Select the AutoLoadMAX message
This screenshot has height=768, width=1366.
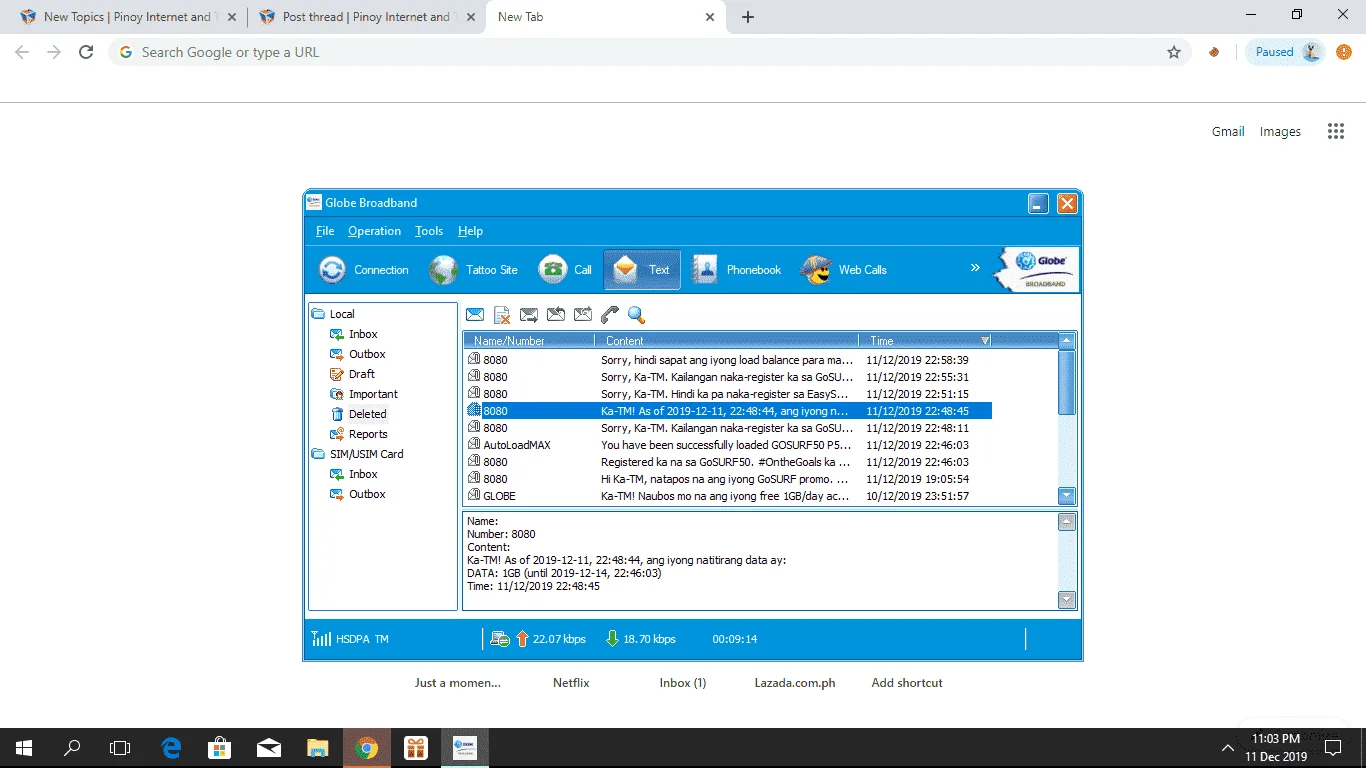[x=728, y=445]
